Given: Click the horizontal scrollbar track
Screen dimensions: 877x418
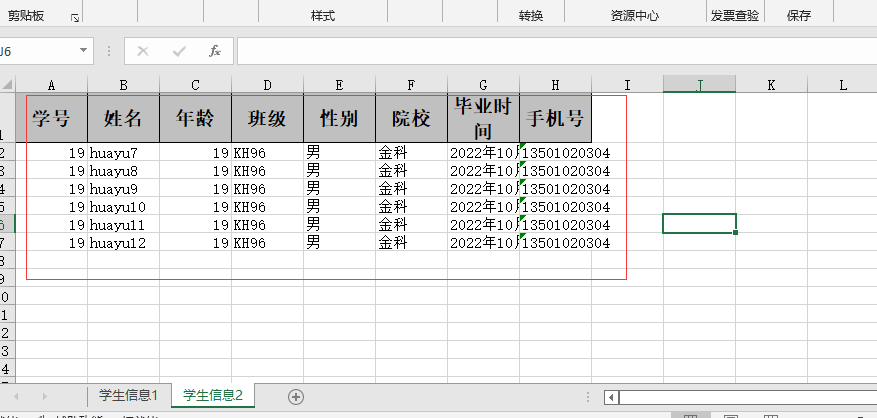Looking at the screenshot, I should [x=748, y=397].
